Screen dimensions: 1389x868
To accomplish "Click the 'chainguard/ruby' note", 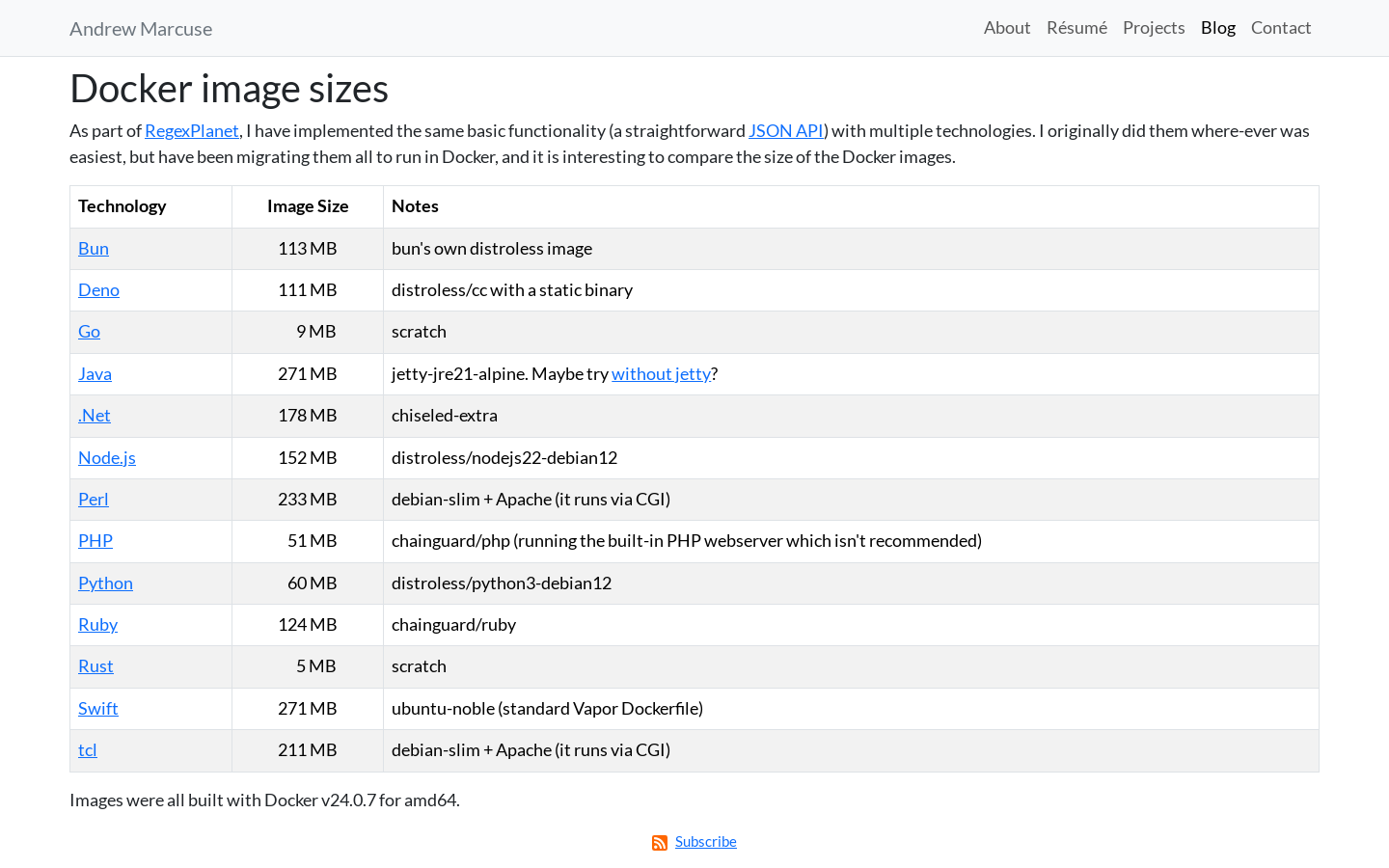I will [x=453, y=625].
